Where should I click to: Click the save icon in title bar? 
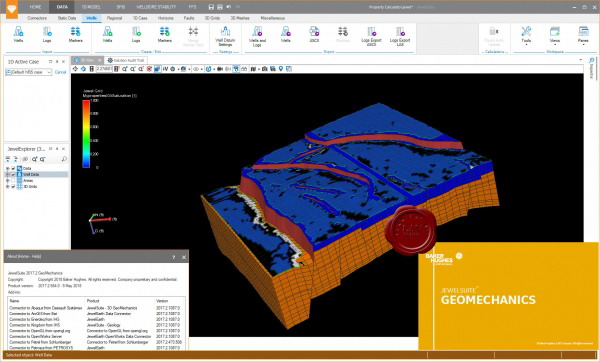point(212,7)
